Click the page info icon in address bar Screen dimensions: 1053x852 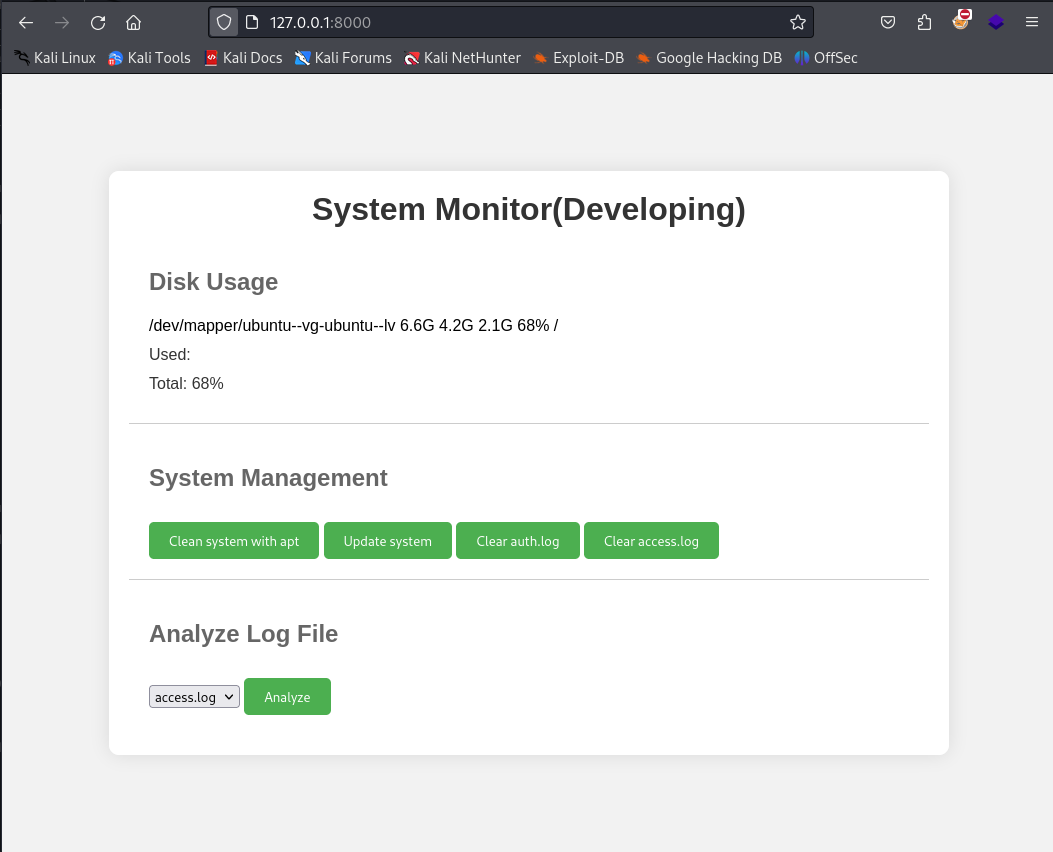[x=252, y=23]
